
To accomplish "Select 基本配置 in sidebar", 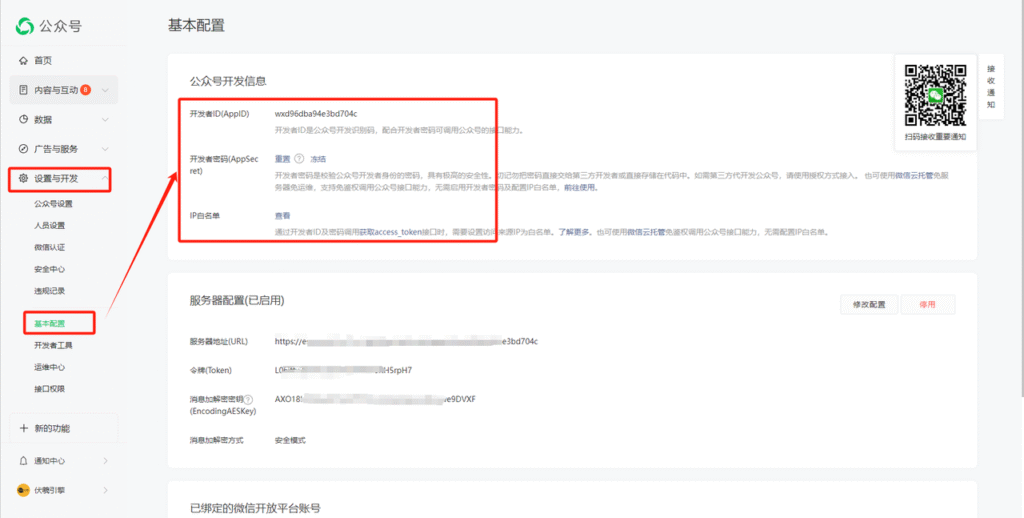I will click(x=50, y=324).
